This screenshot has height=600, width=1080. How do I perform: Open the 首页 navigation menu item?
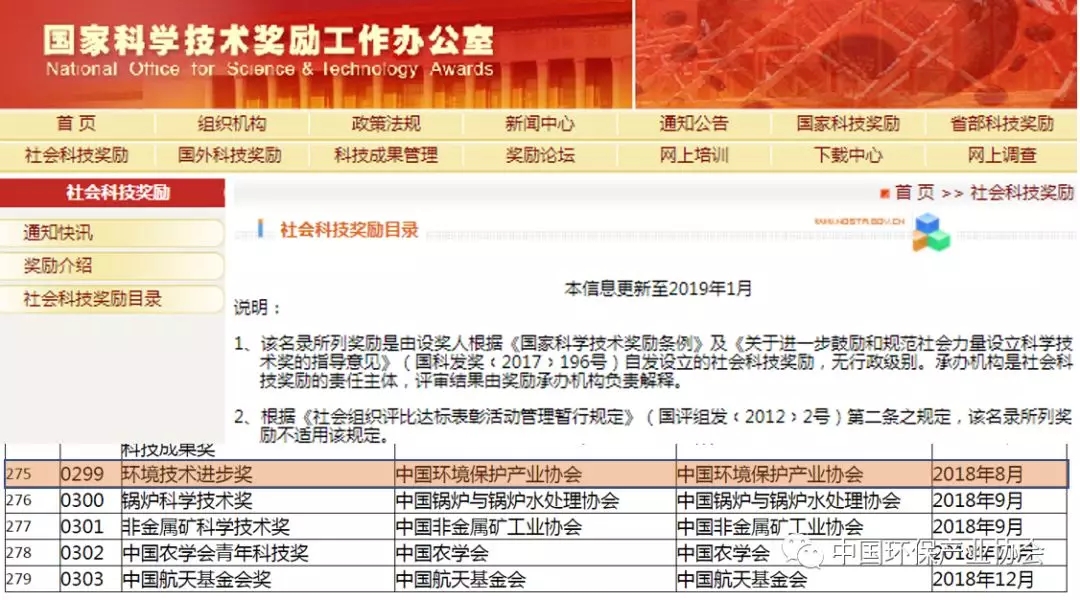tap(77, 124)
